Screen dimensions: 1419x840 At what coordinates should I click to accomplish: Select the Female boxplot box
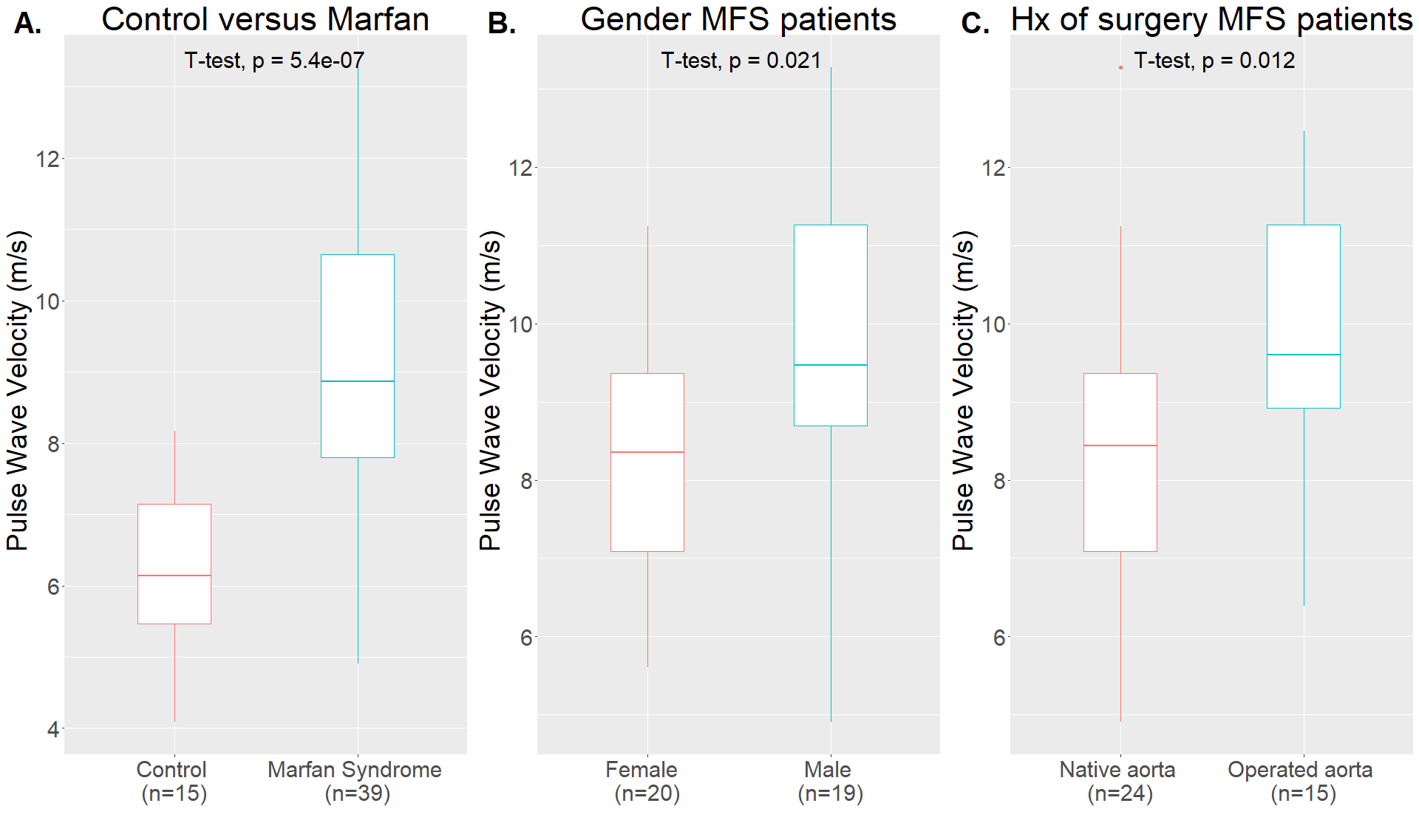[647, 462]
